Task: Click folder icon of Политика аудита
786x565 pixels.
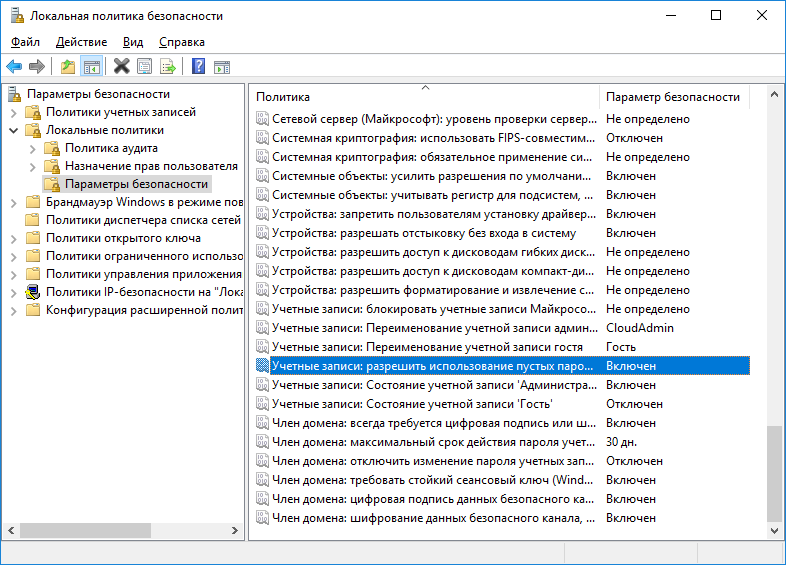Action: pos(52,148)
